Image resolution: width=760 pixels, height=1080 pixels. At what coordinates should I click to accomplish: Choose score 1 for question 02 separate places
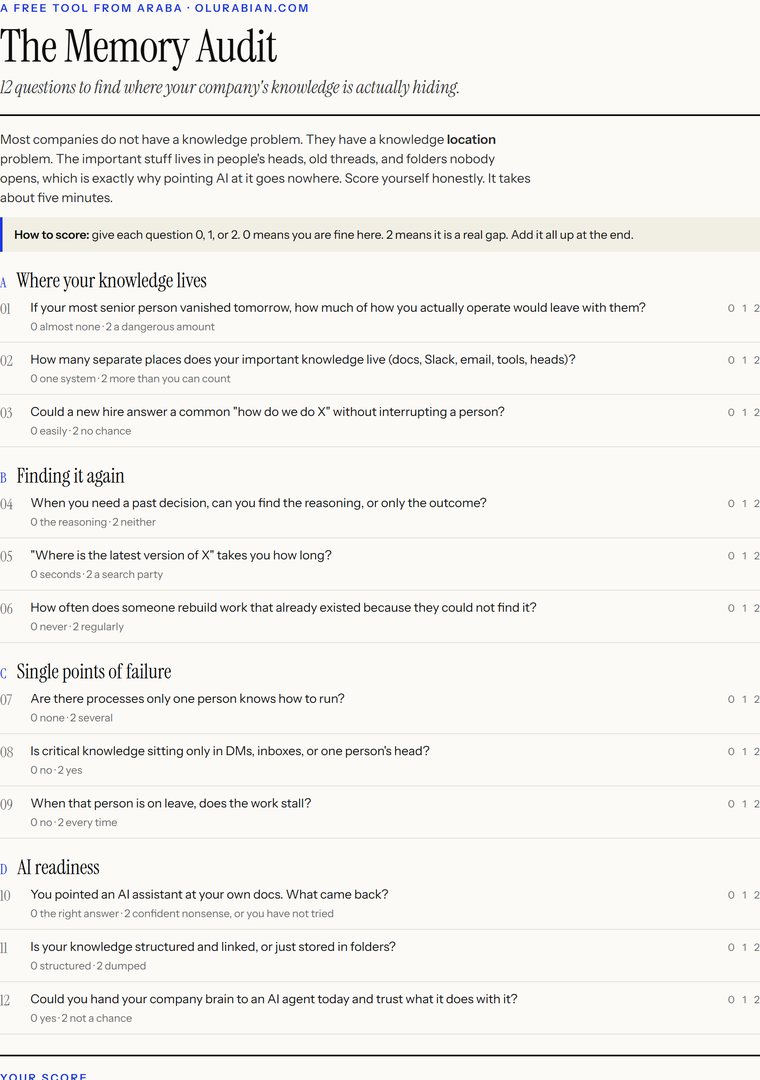[744, 360]
